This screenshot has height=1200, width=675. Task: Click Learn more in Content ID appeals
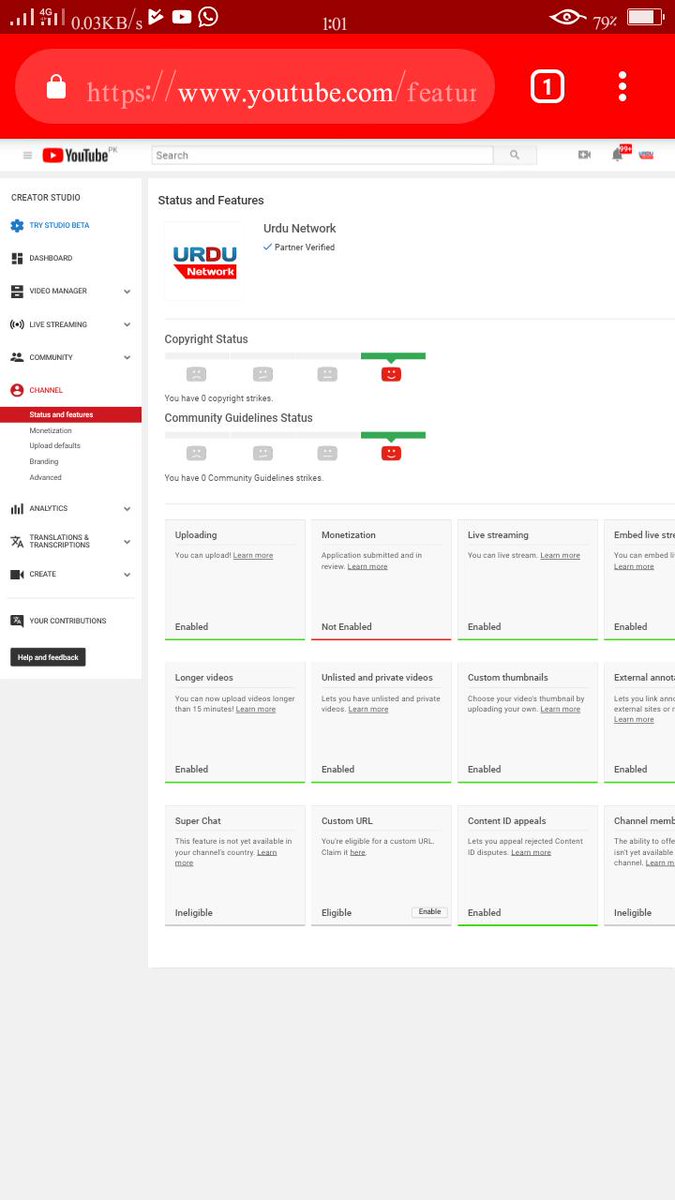(531, 853)
